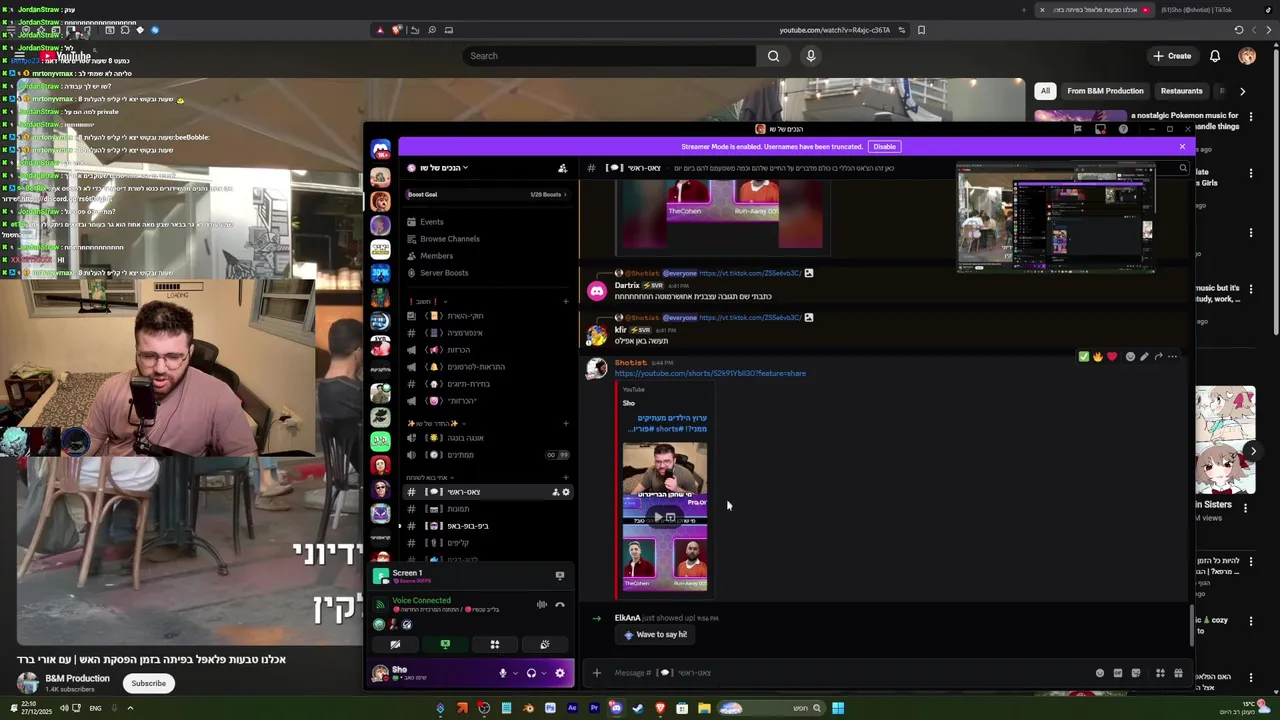Open Discord channel search magnifier
Image resolution: width=1280 pixels, height=720 pixels.
click(1183, 168)
